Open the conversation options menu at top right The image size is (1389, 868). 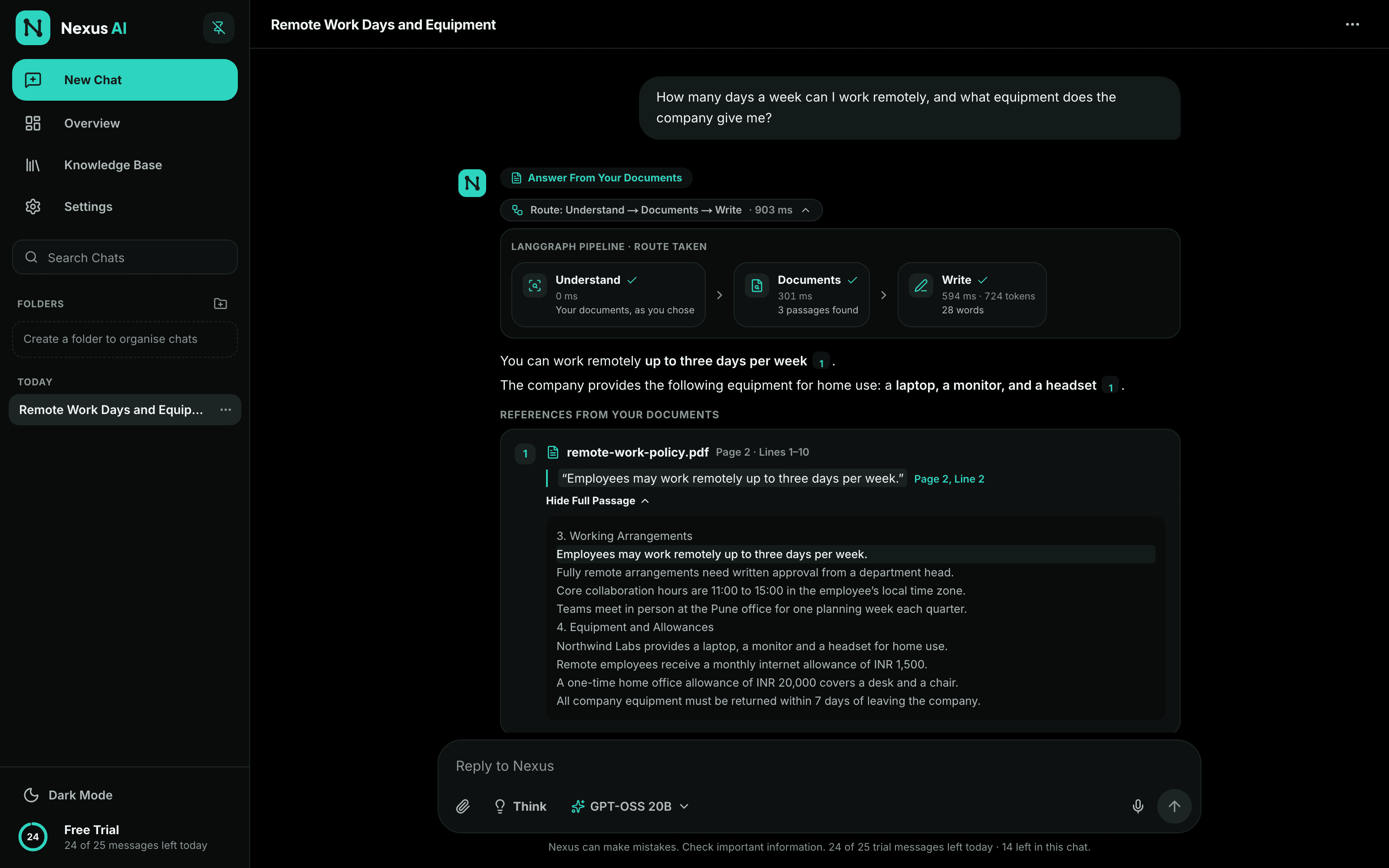click(x=1352, y=25)
